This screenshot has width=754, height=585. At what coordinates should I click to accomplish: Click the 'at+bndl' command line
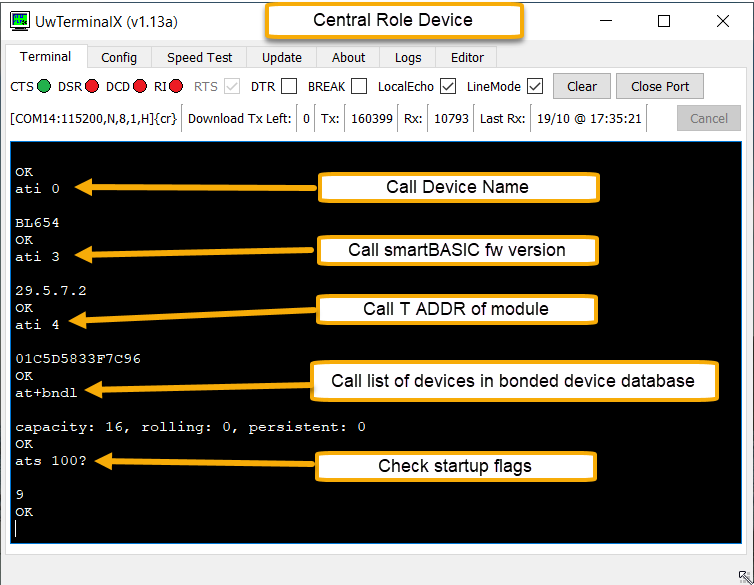point(46,393)
